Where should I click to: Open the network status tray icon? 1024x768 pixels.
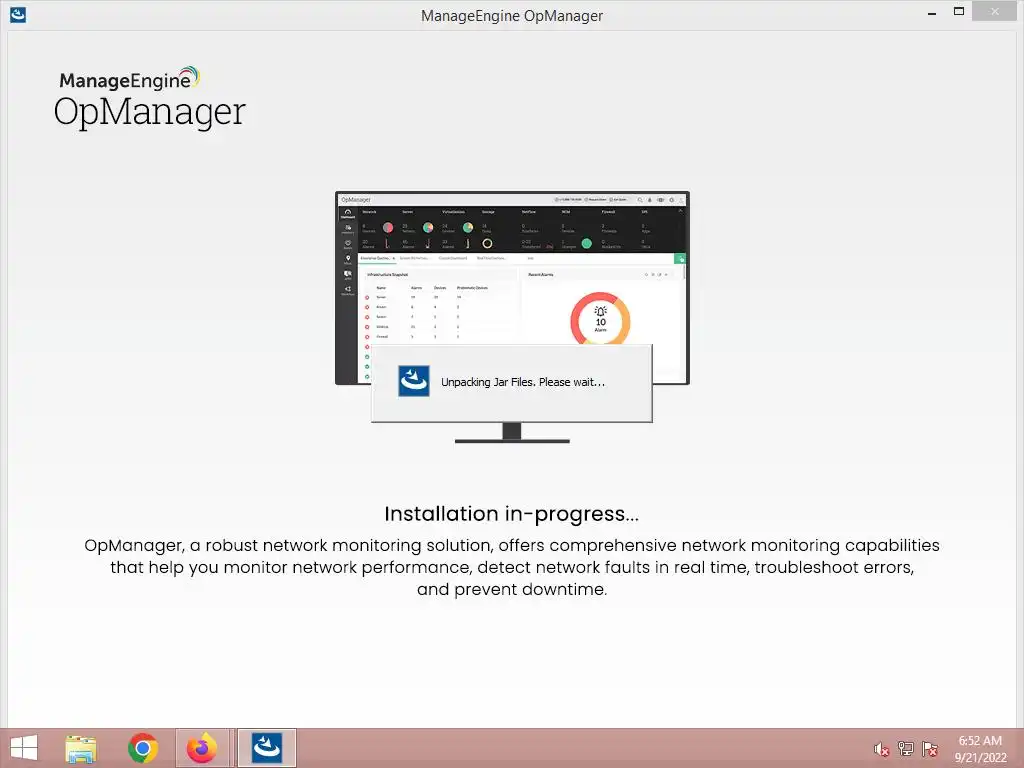pyautogui.click(x=906, y=749)
